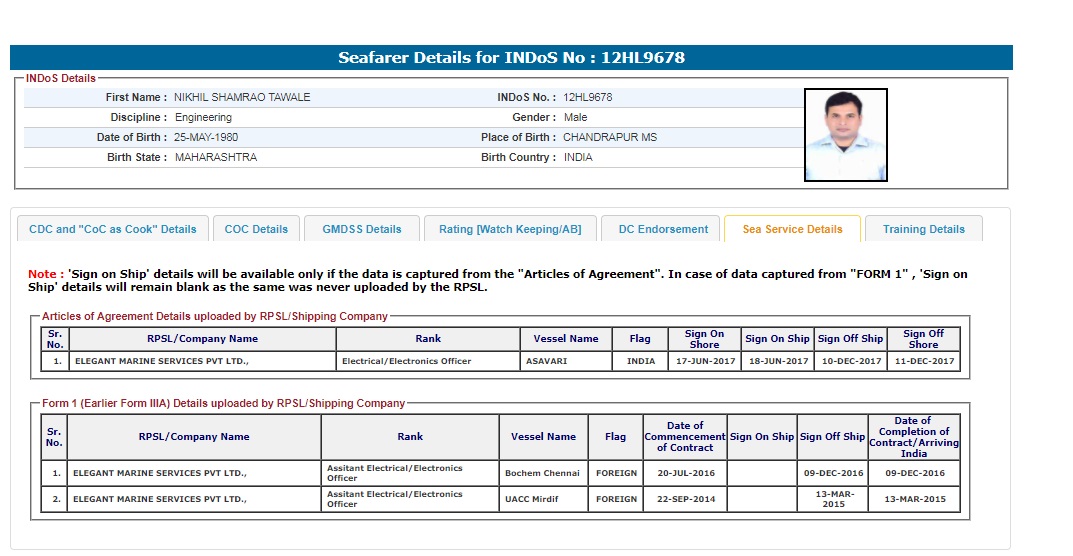
Task: Click the place of birth CHANDRAPUR MS
Action: (x=610, y=137)
